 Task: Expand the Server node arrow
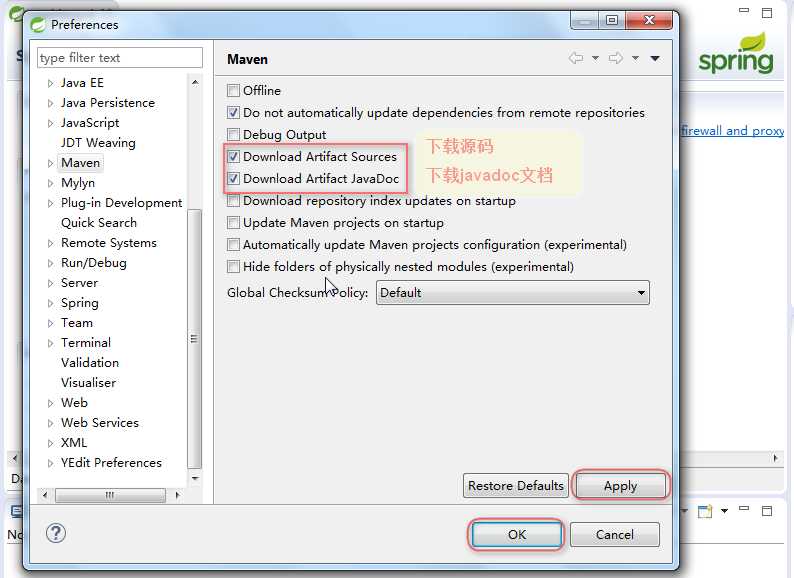coord(50,283)
